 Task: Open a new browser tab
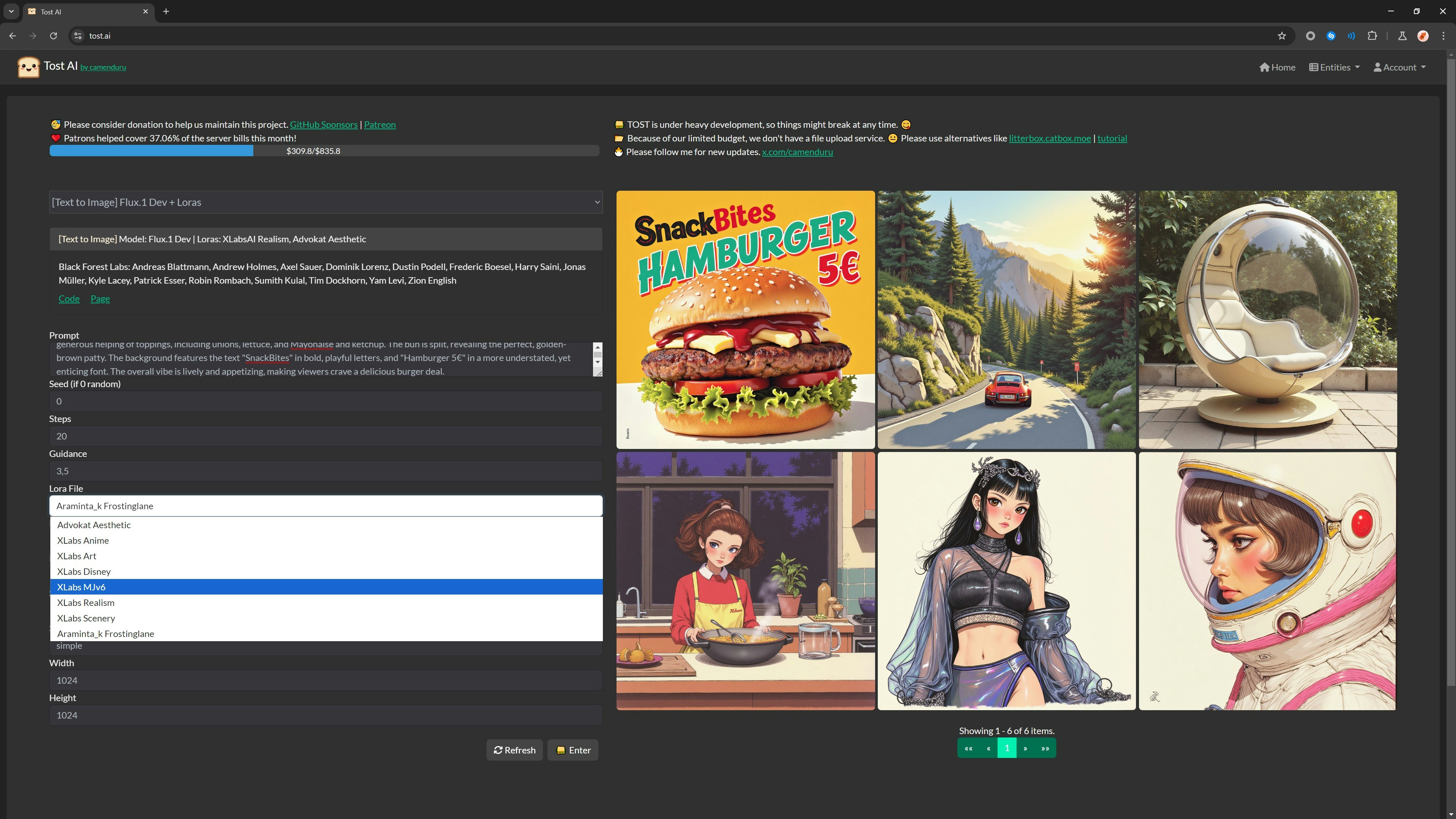pyautogui.click(x=166, y=11)
